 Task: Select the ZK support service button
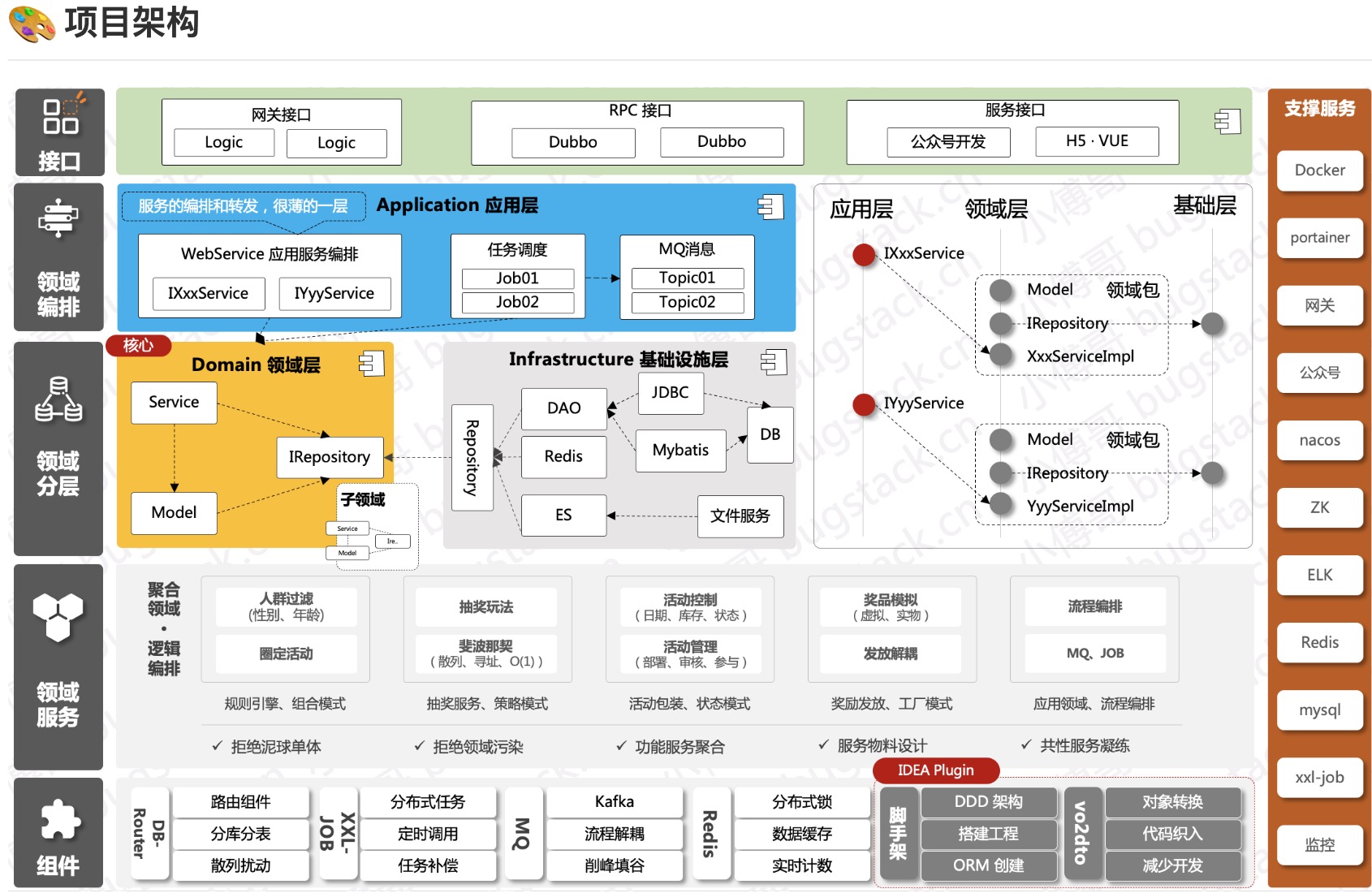pyautogui.click(x=1320, y=507)
